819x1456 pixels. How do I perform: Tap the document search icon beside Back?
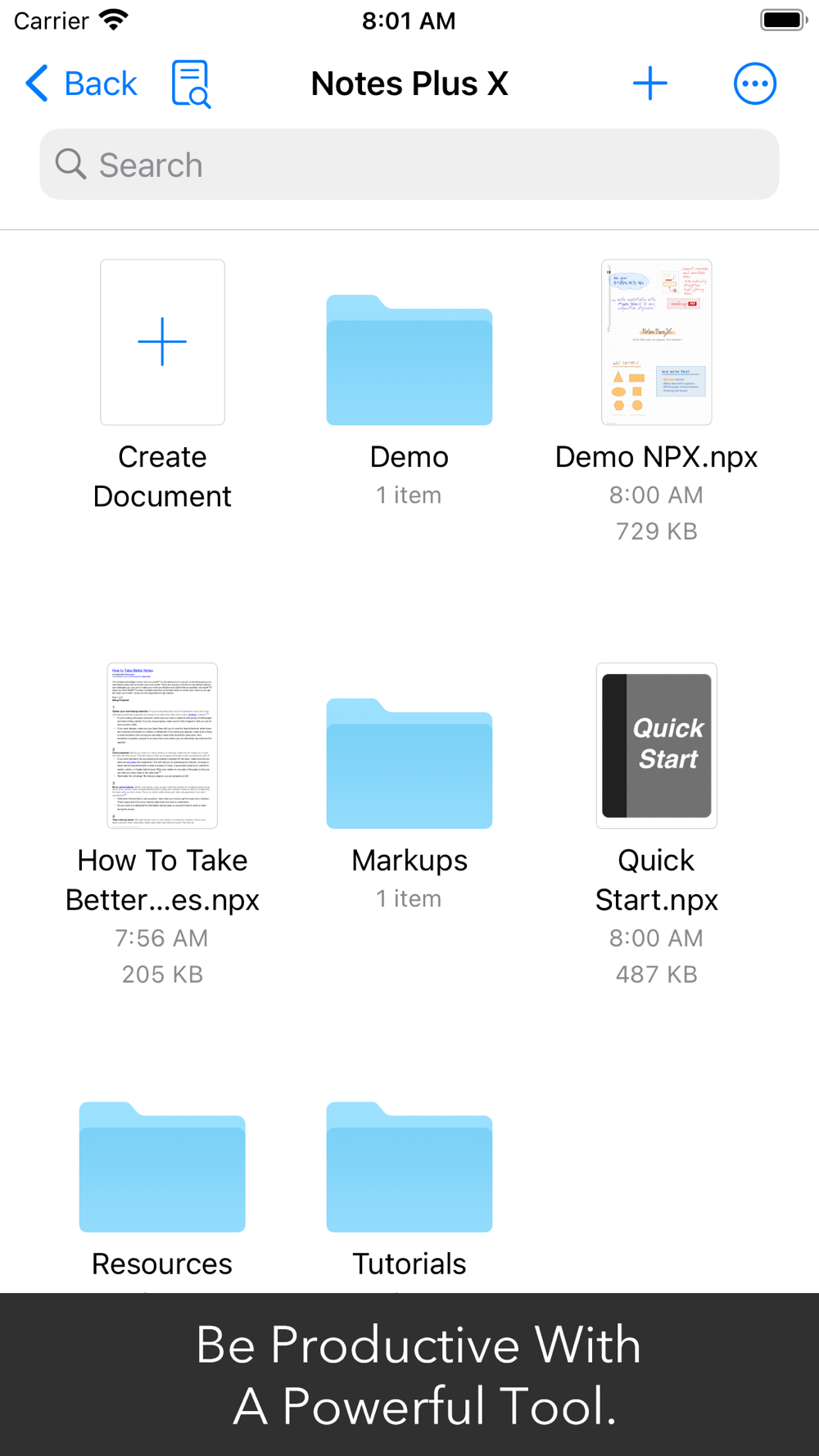[191, 84]
